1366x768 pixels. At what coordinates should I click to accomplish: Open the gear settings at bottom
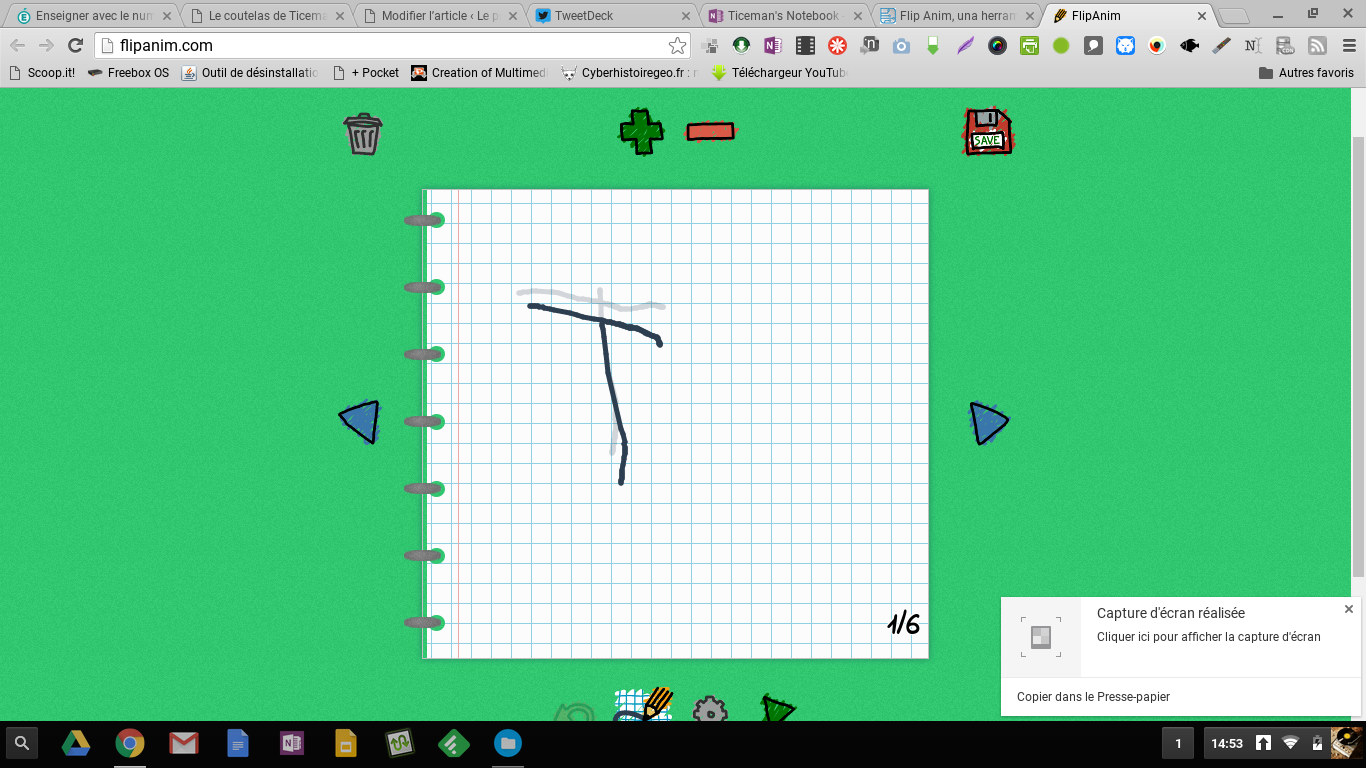(710, 710)
